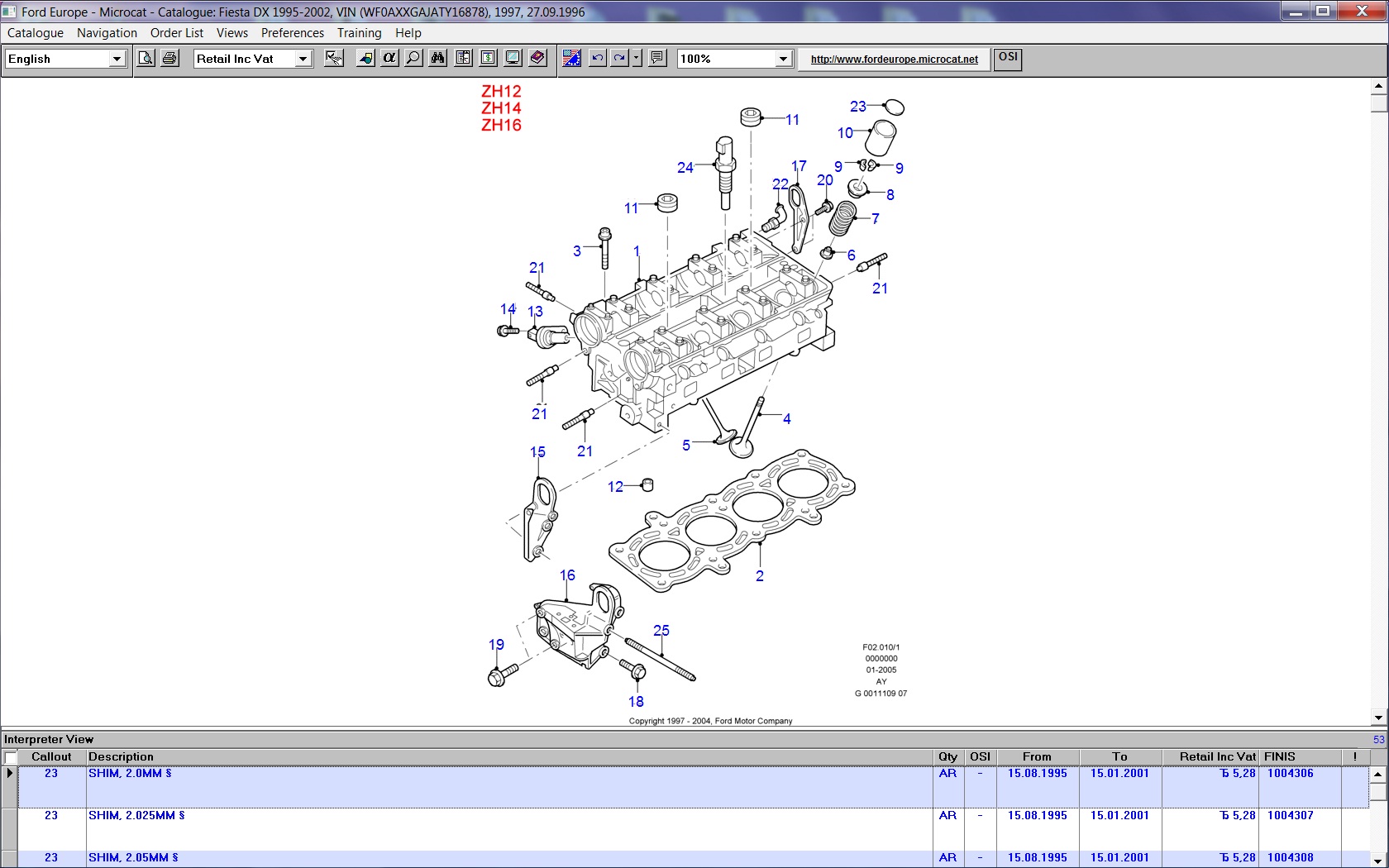Open the Training menu

click(359, 33)
